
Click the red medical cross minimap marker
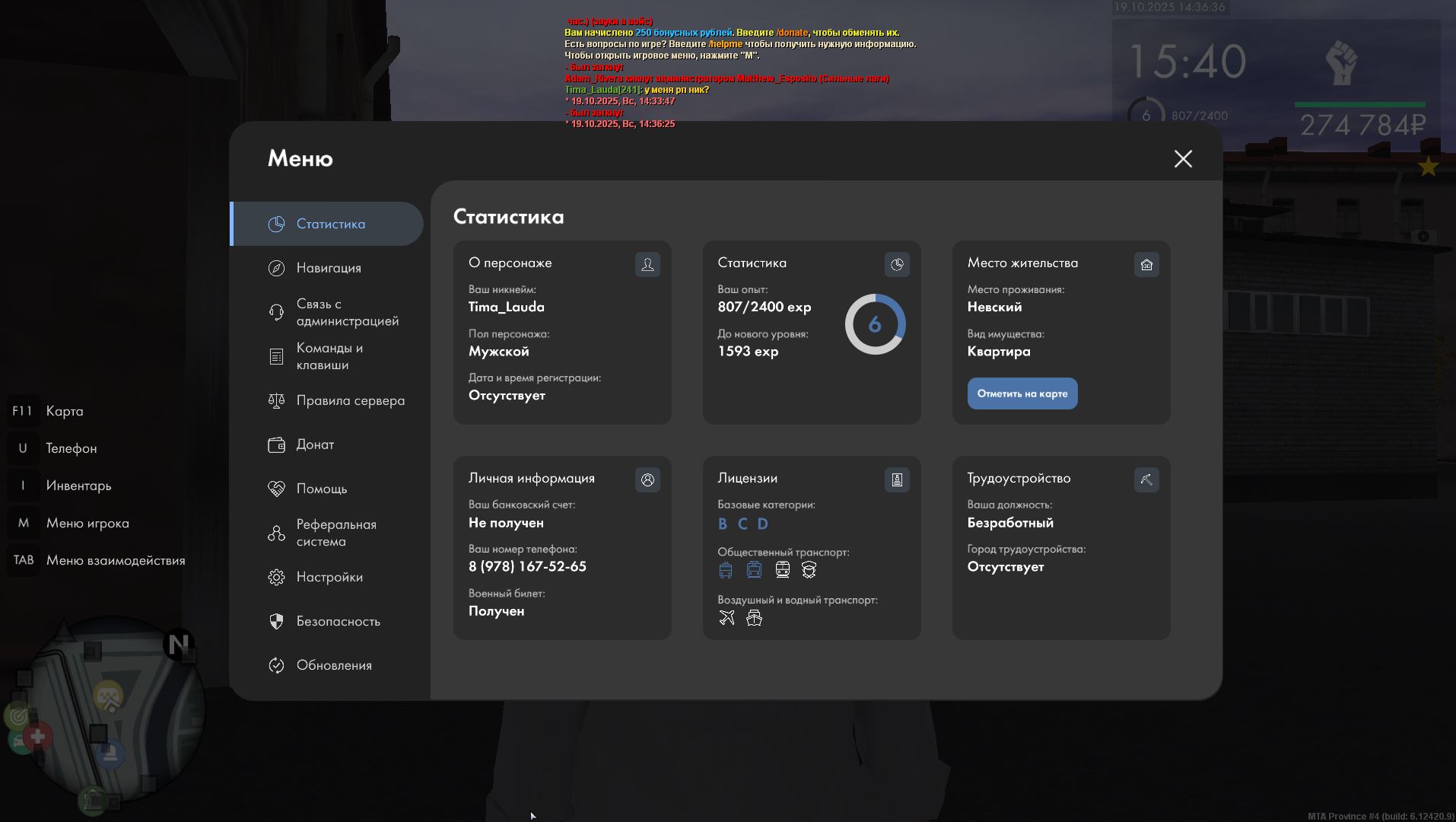[x=37, y=737]
